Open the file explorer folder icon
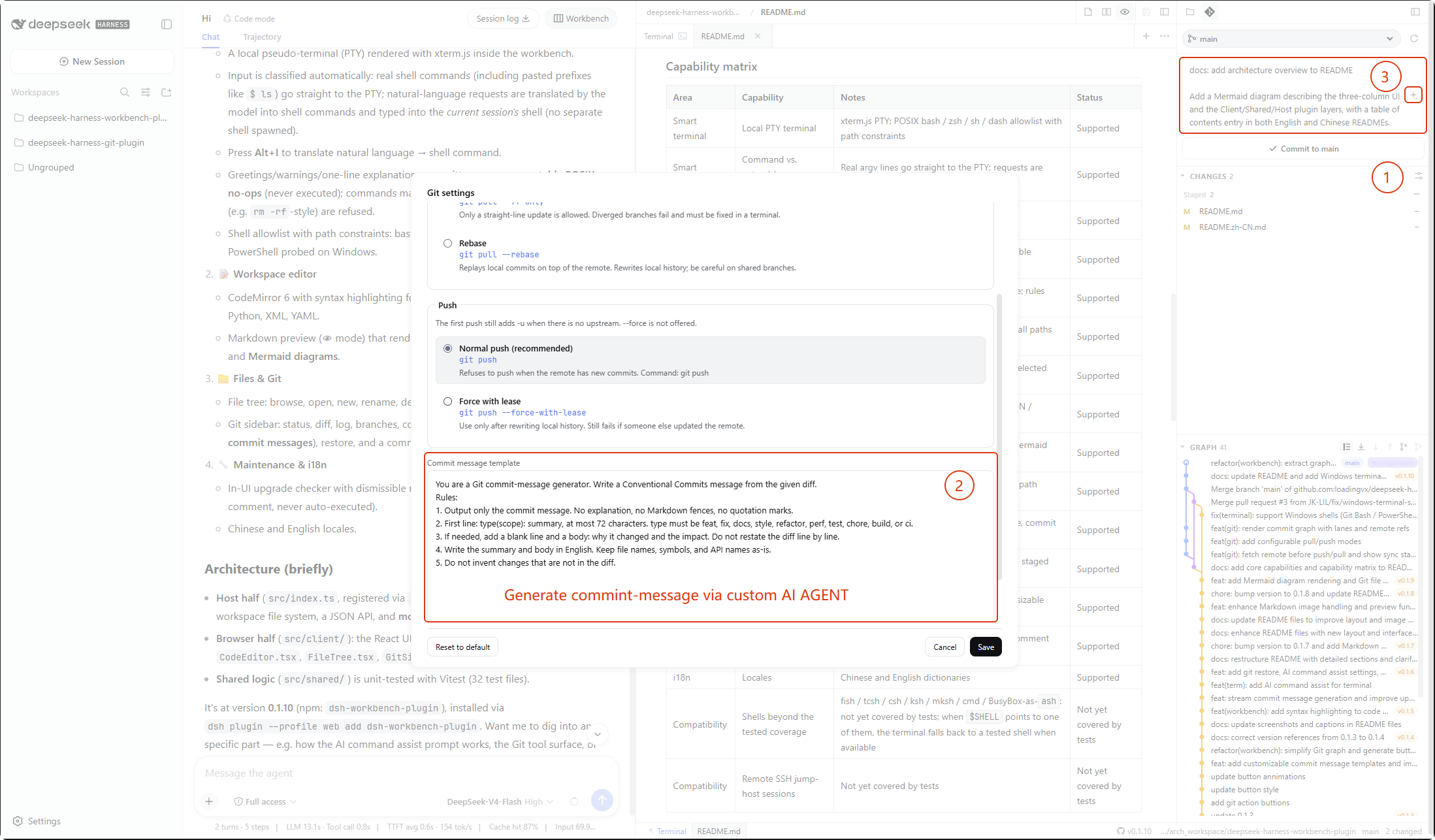The width and height of the screenshot is (1435, 840). point(1190,12)
